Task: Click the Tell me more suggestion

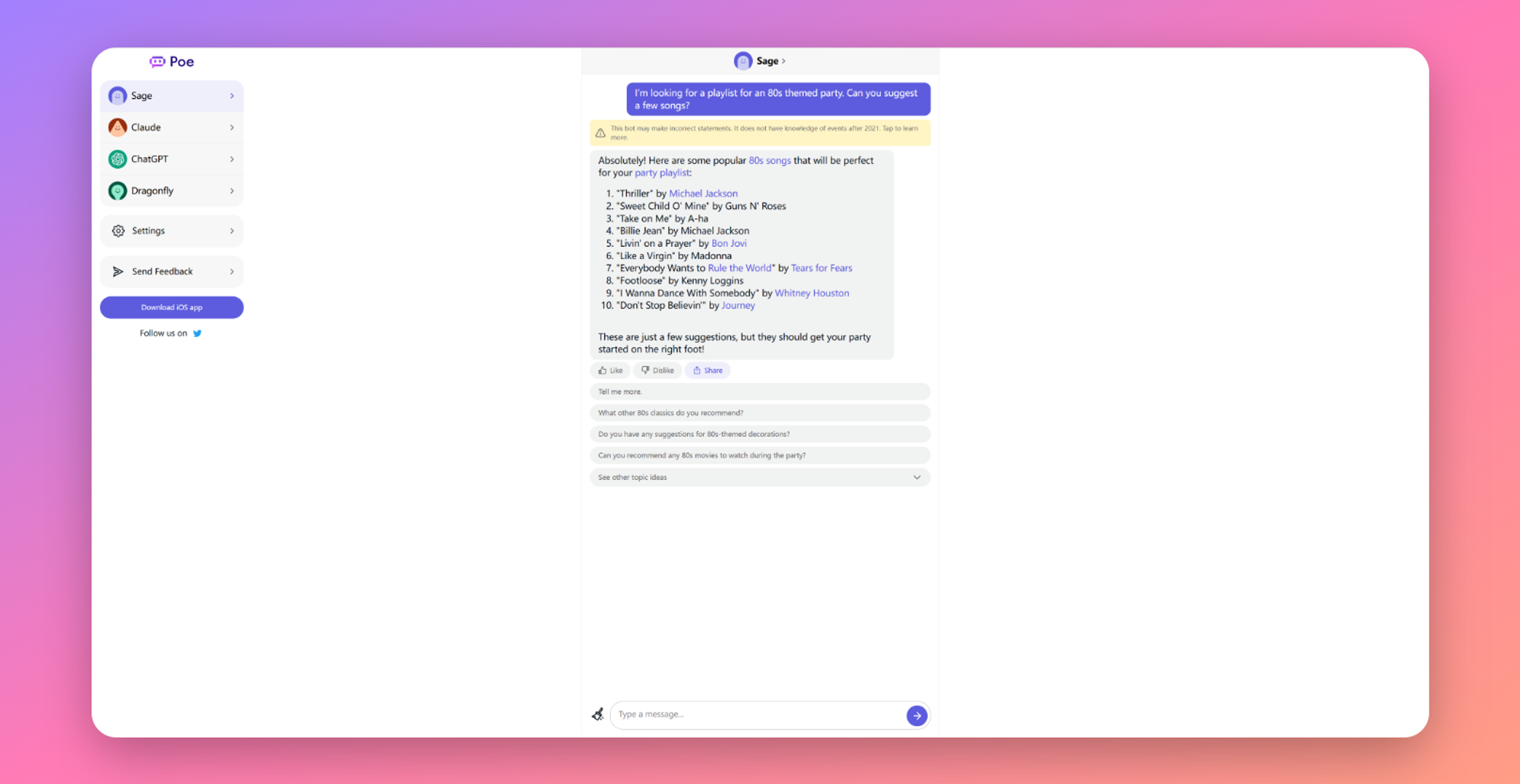Action: tap(760, 392)
